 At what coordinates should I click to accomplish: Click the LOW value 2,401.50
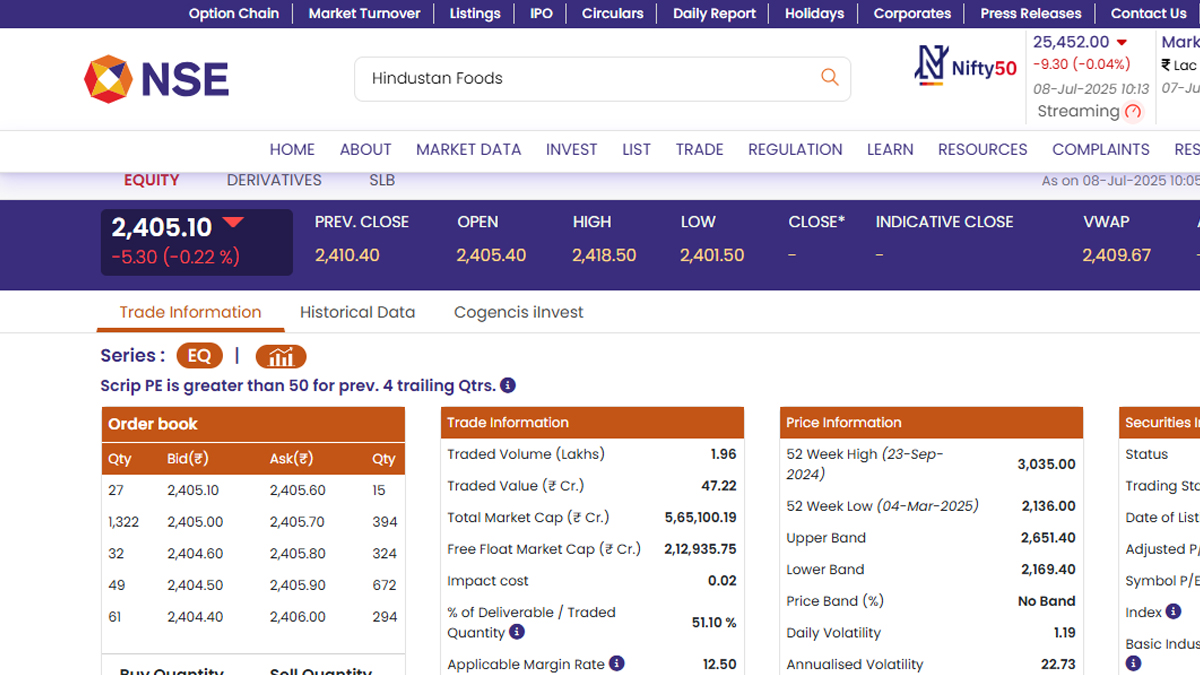(712, 255)
